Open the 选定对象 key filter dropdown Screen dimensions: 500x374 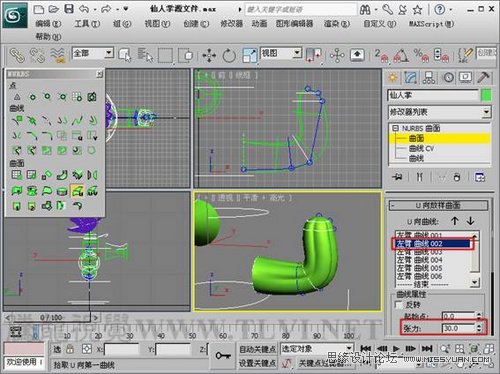pyautogui.click(x=316, y=349)
